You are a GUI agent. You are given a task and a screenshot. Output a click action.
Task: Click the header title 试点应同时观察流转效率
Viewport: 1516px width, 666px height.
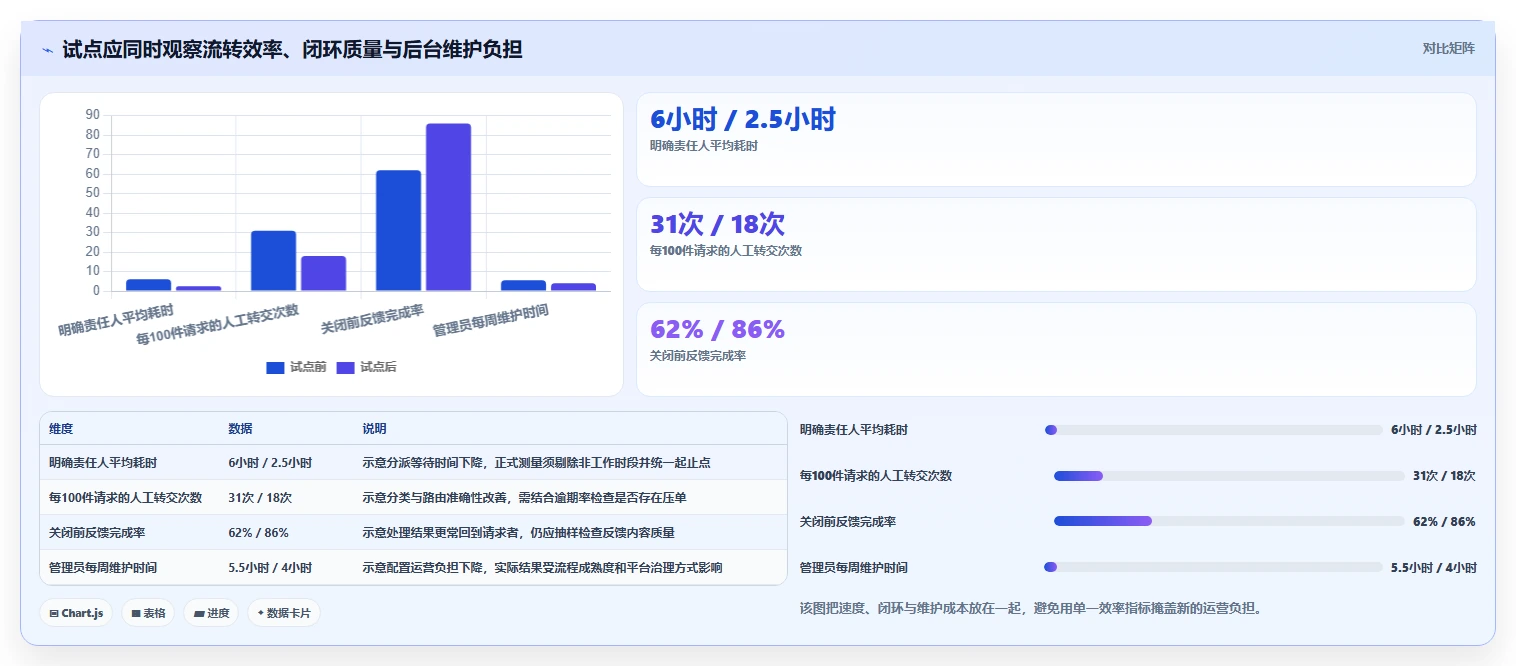coord(292,49)
